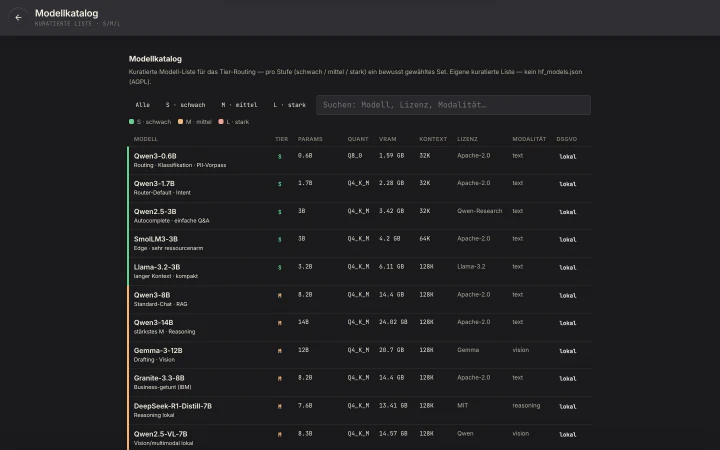Viewport: 720px width, 450px height.
Task: Click the 13.41 GB VRAM value
Action: pyautogui.click(x=393, y=405)
